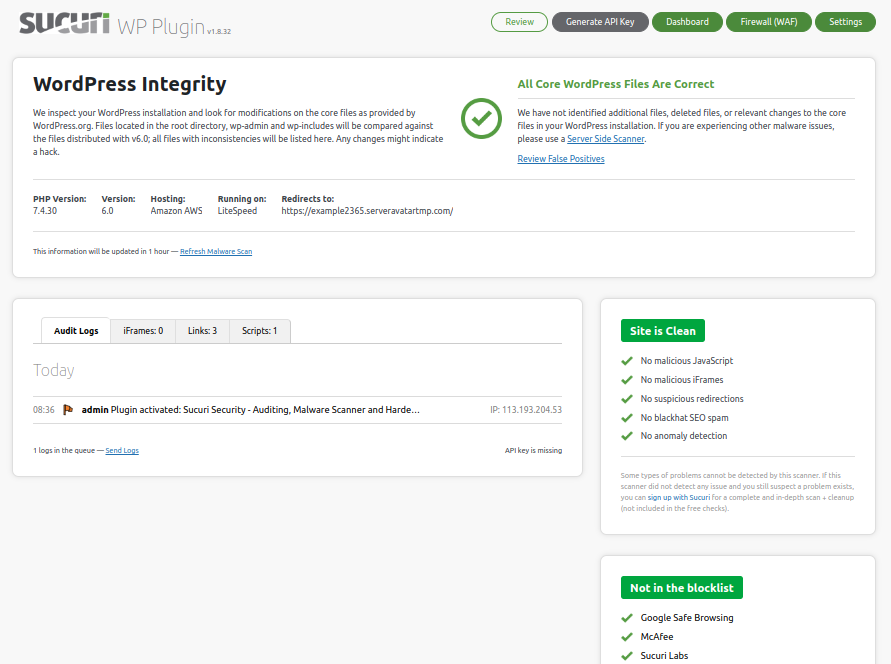Viewport: 891px width, 664px height.
Task: Click the Google Safe Browsing text
Action: pos(687,618)
